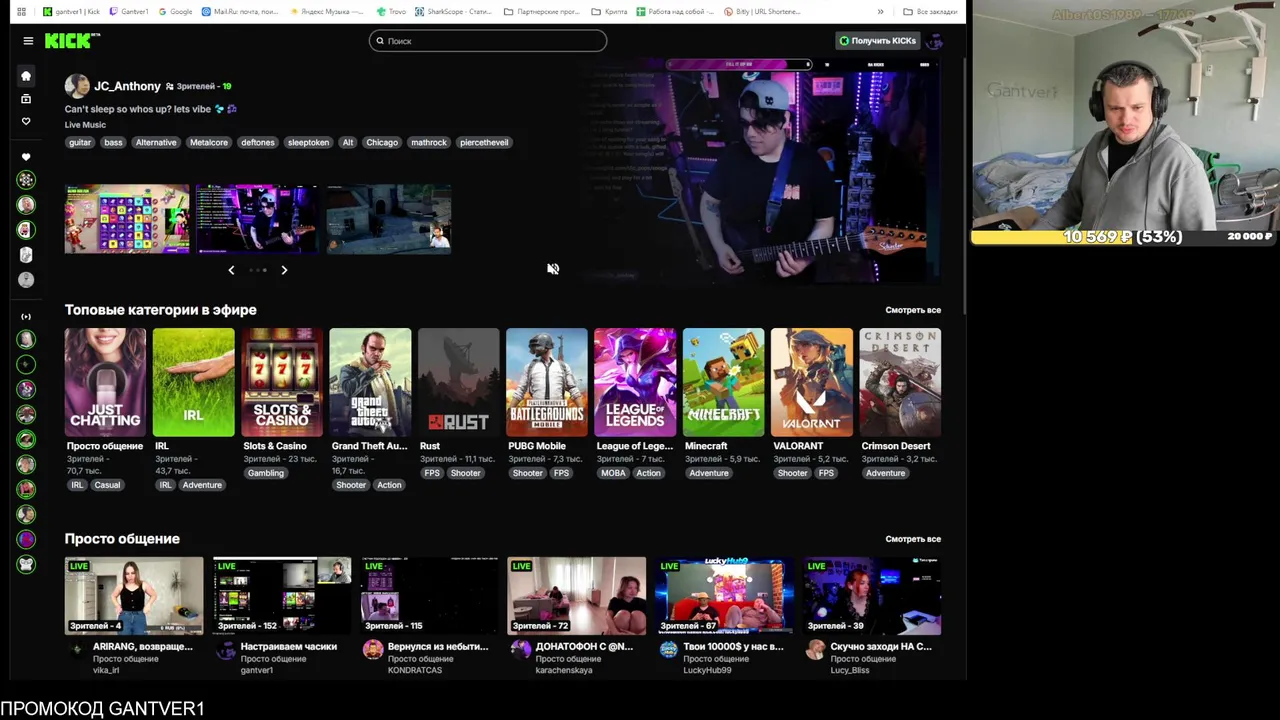Image resolution: width=1280 pixels, height=720 pixels.
Task: Open the JC_Anthony channel name
Action: pos(127,86)
